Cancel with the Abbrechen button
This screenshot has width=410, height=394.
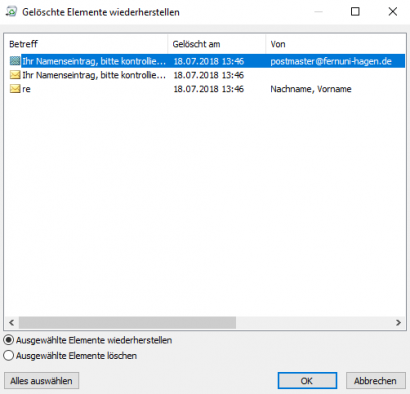point(375,381)
